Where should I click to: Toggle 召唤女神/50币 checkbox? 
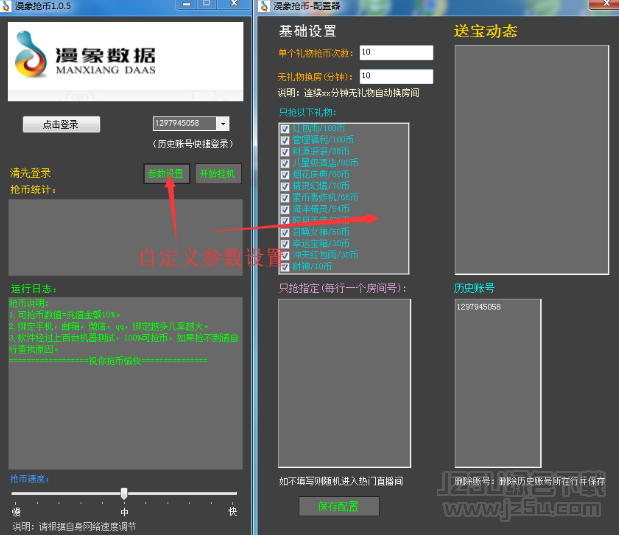point(285,232)
